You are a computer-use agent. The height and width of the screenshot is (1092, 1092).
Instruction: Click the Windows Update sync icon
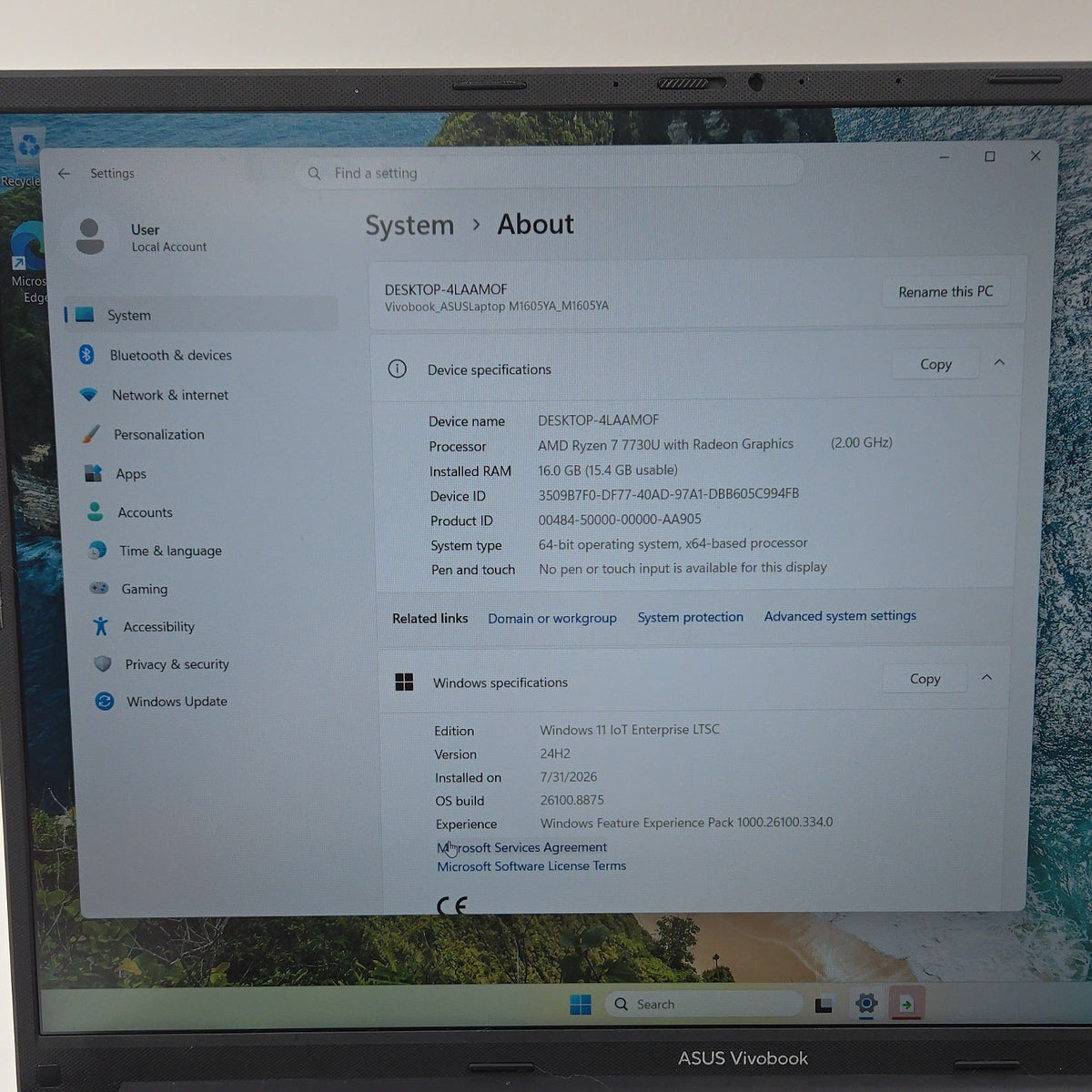coord(105,702)
